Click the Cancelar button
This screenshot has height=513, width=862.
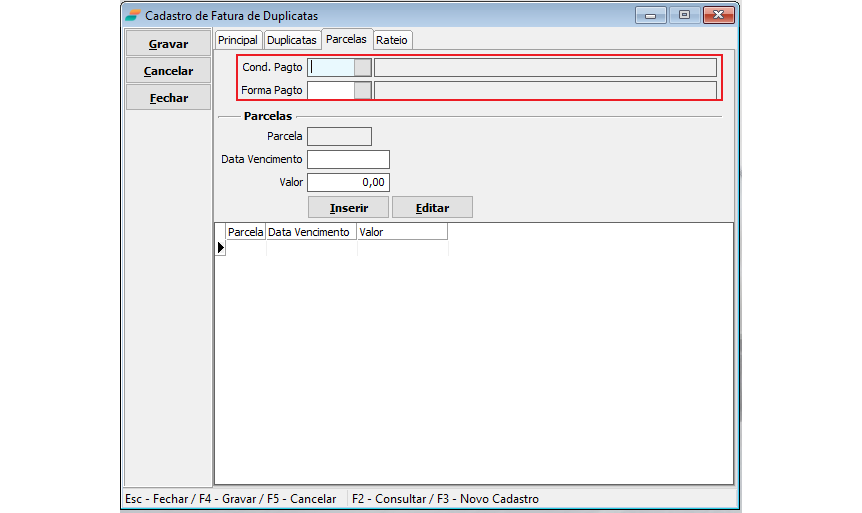coord(168,71)
